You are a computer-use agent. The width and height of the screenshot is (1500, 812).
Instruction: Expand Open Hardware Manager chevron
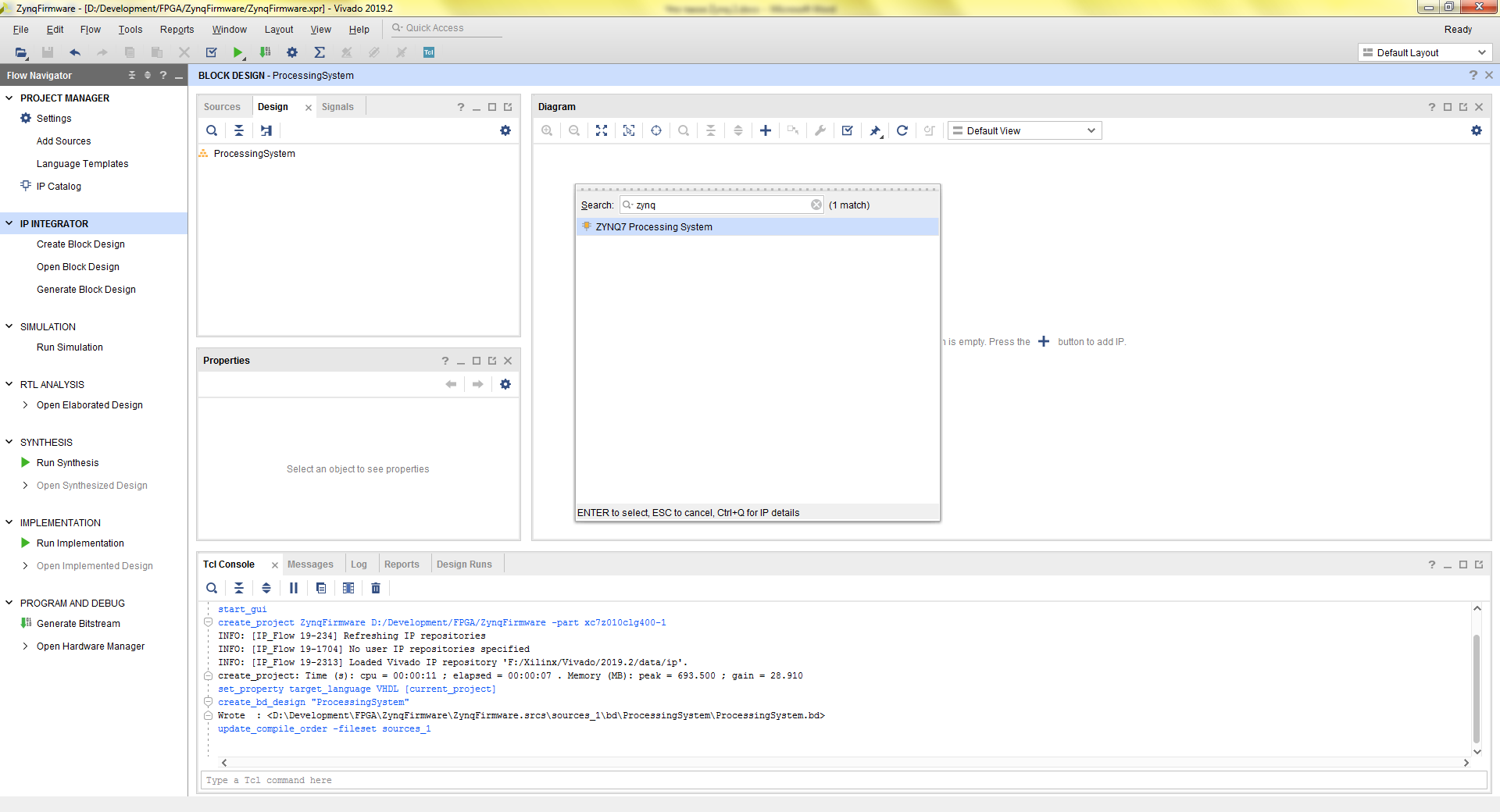25,646
